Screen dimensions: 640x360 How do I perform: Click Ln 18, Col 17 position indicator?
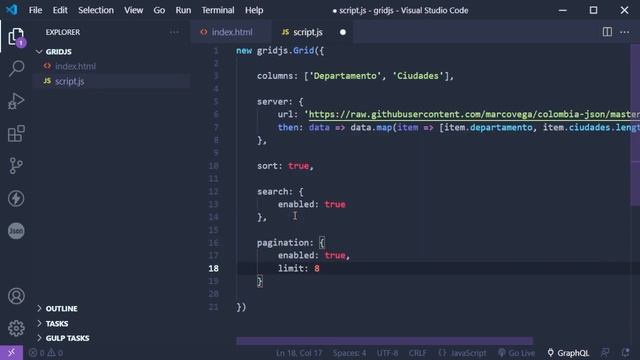299,353
